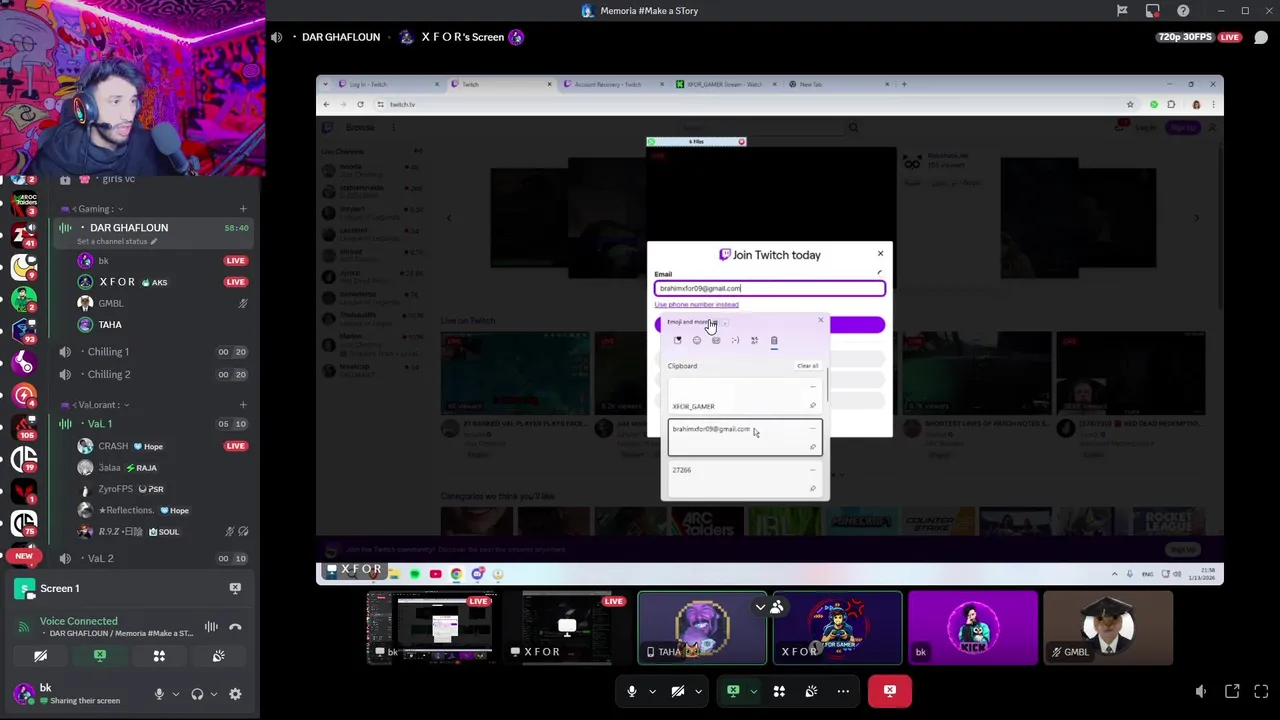Select user X F O R in voice channel
The image size is (1280, 720).
(162, 282)
